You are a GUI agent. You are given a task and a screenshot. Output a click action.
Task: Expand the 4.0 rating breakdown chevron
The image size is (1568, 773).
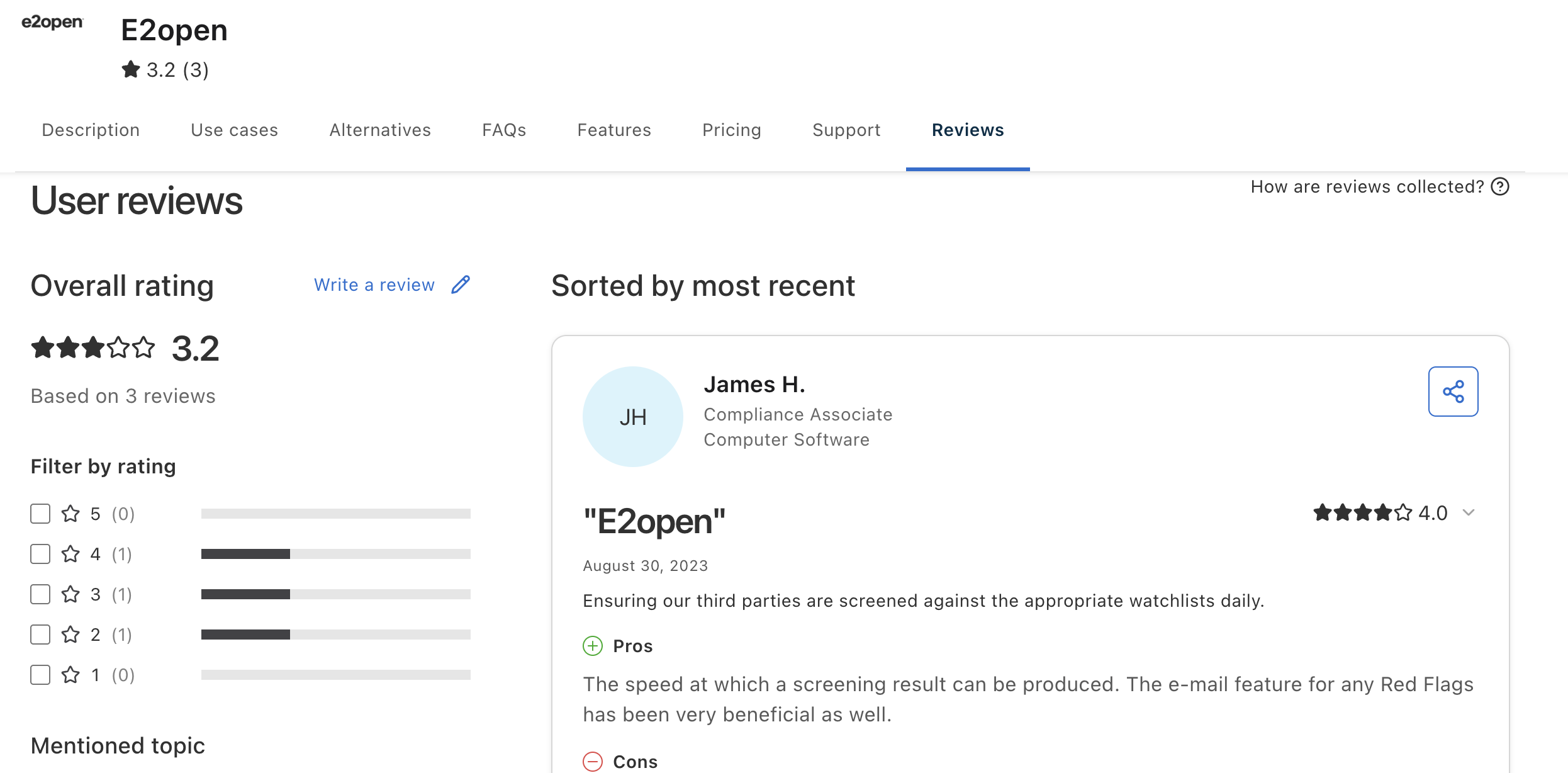tap(1469, 513)
